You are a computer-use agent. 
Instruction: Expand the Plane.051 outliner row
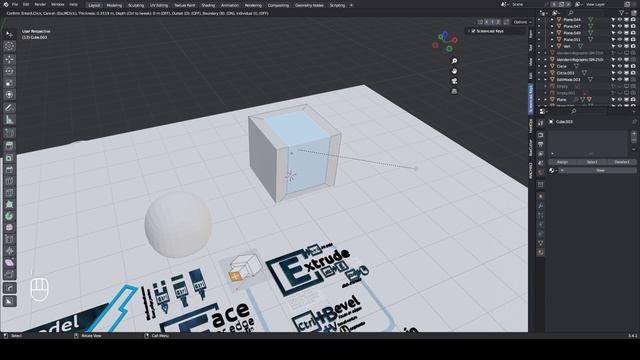[x=552, y=40]
